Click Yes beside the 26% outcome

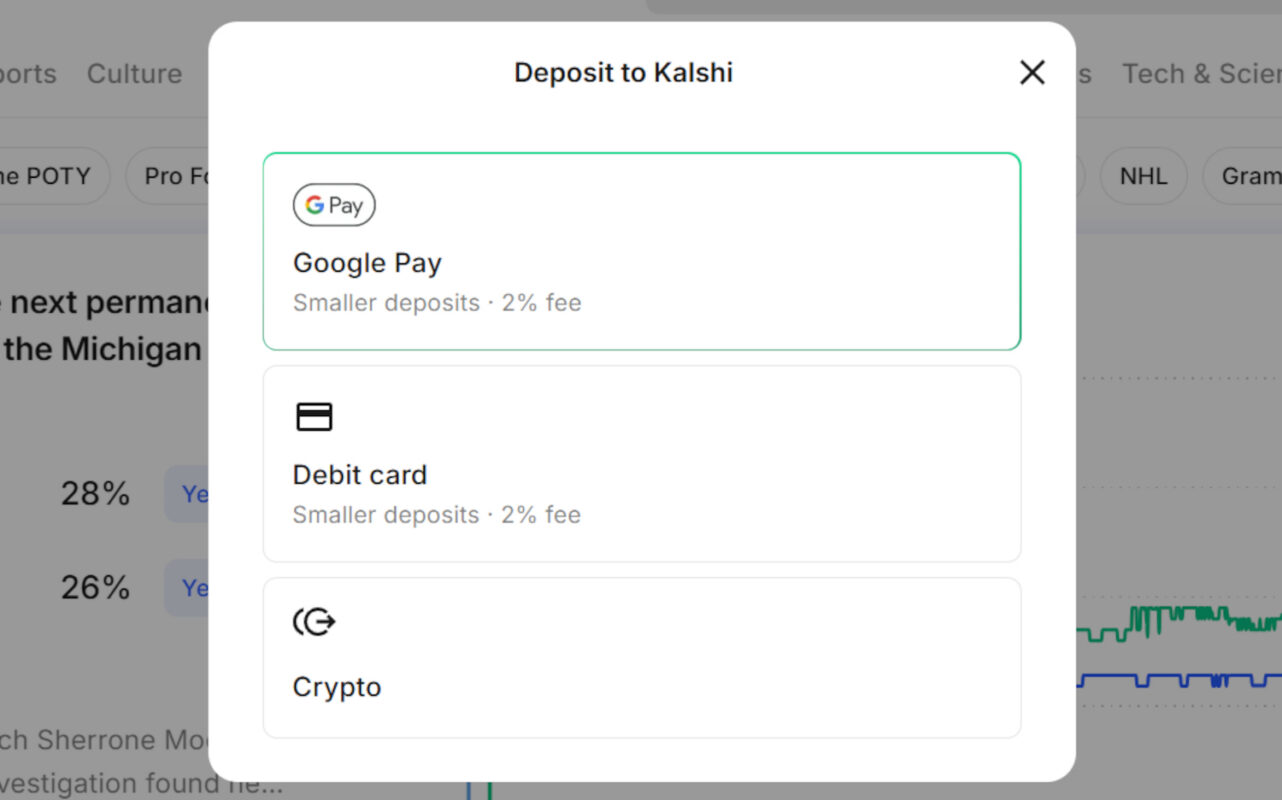[x=190, y=588]
